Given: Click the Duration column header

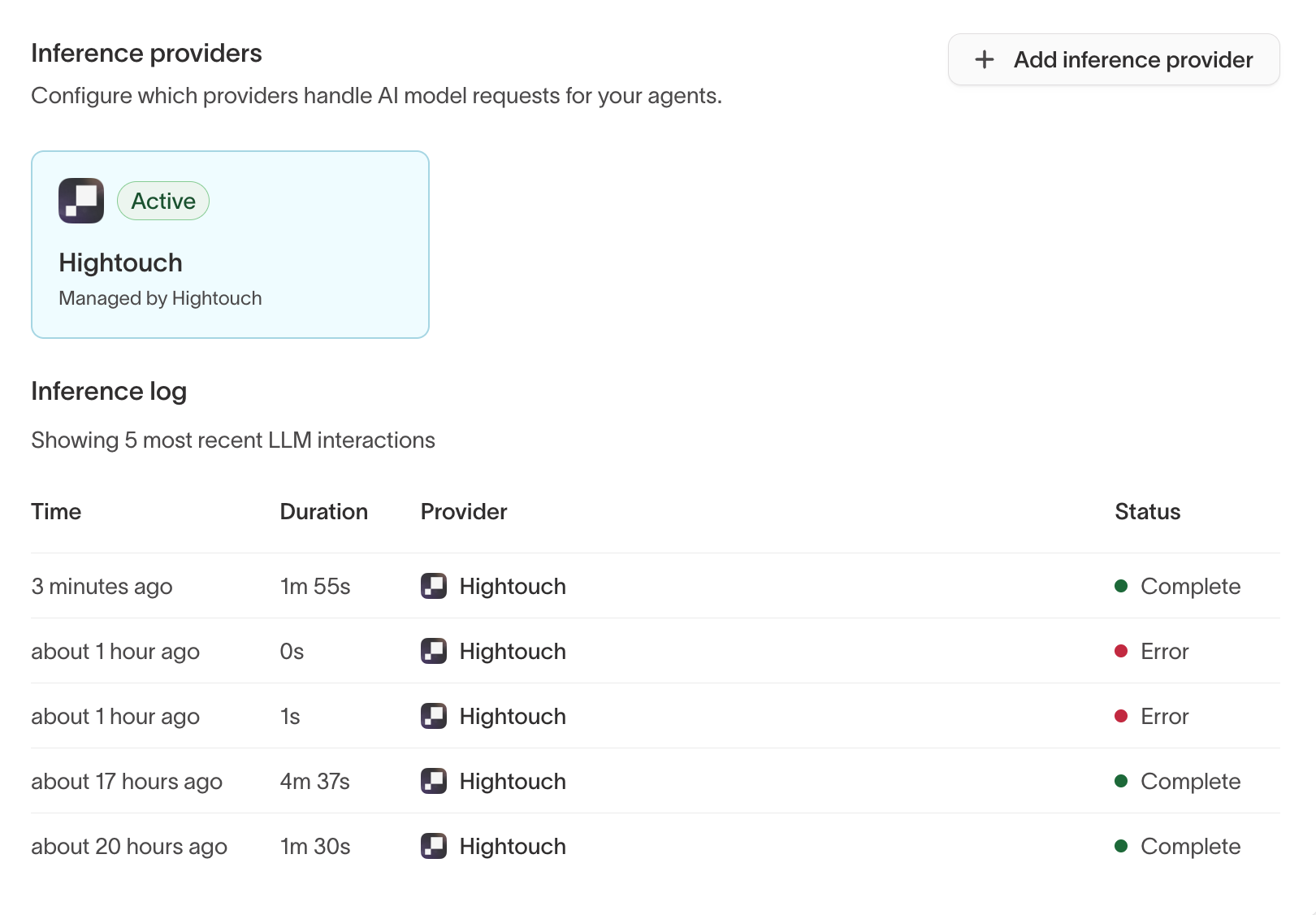Looking at the screenshot, I should coord(323,511).
